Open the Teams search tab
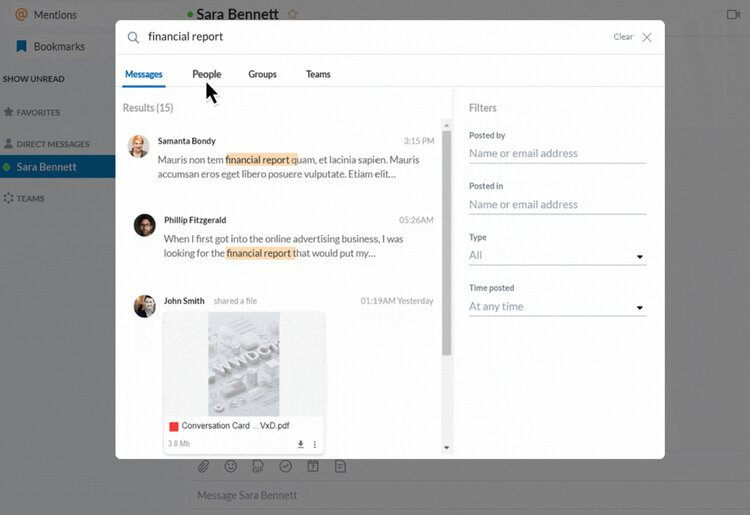 click(x=318, y=74)
